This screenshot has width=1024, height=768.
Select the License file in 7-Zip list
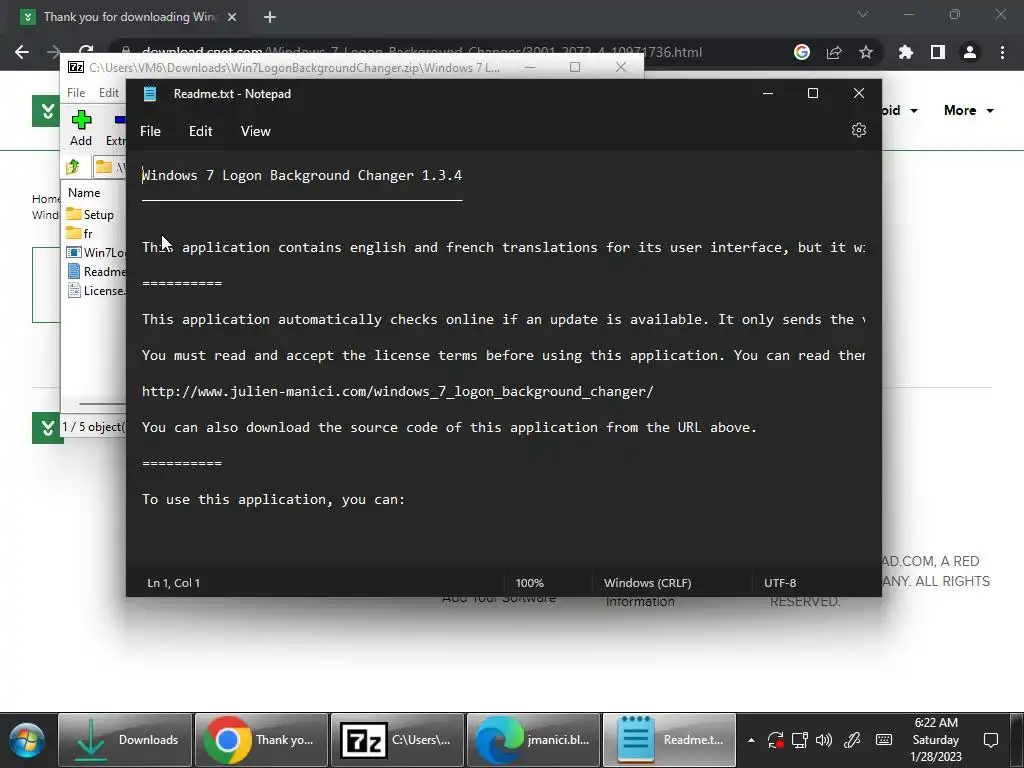pos(95,290)
